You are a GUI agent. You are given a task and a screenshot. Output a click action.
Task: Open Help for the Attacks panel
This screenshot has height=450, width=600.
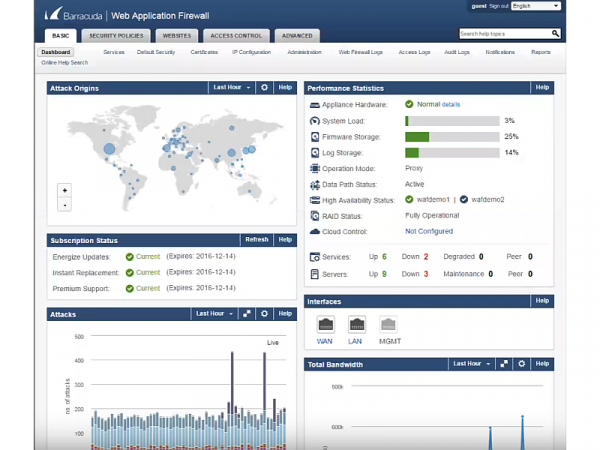[x=285, y=314]
